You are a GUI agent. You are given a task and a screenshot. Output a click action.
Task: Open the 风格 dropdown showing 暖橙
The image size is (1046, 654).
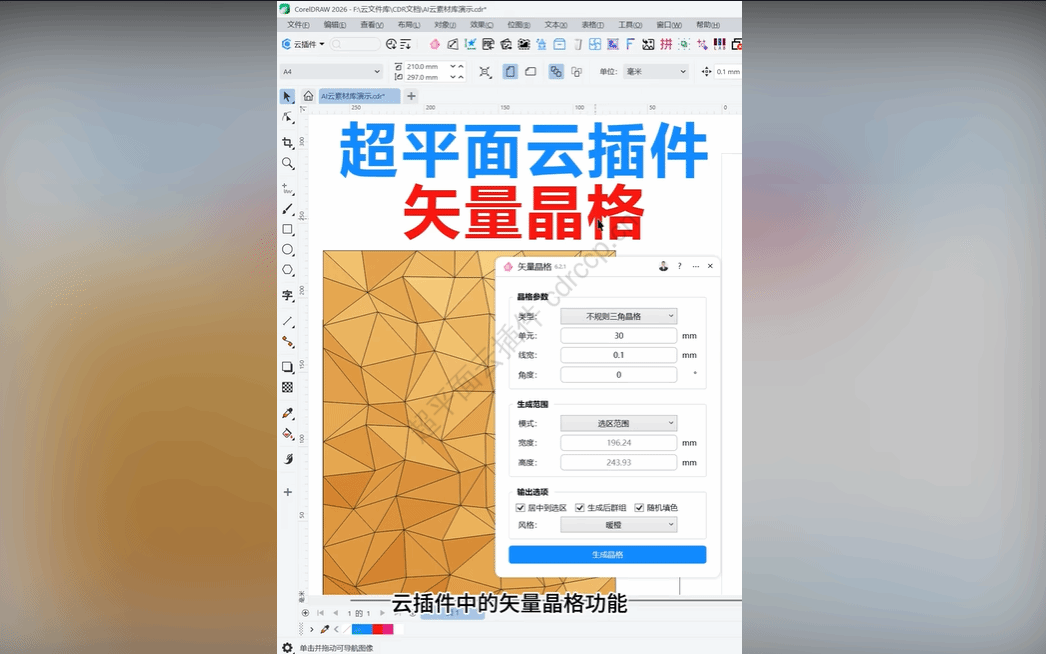pyautogui.click(x=619, y=525)
